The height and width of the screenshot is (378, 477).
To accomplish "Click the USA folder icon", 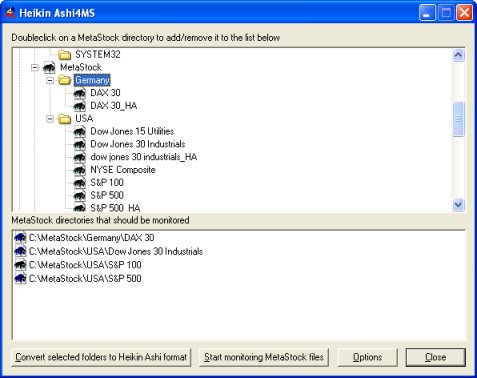I will point(64,119).
